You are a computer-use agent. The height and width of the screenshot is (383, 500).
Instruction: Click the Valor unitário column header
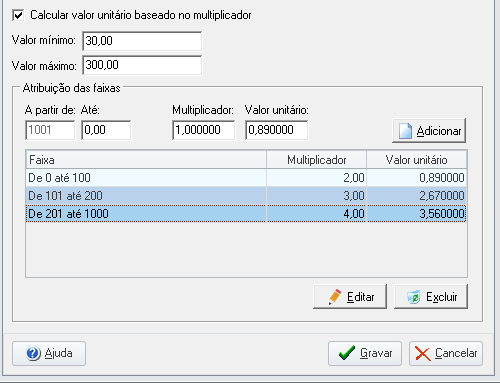tap(416, 160)
